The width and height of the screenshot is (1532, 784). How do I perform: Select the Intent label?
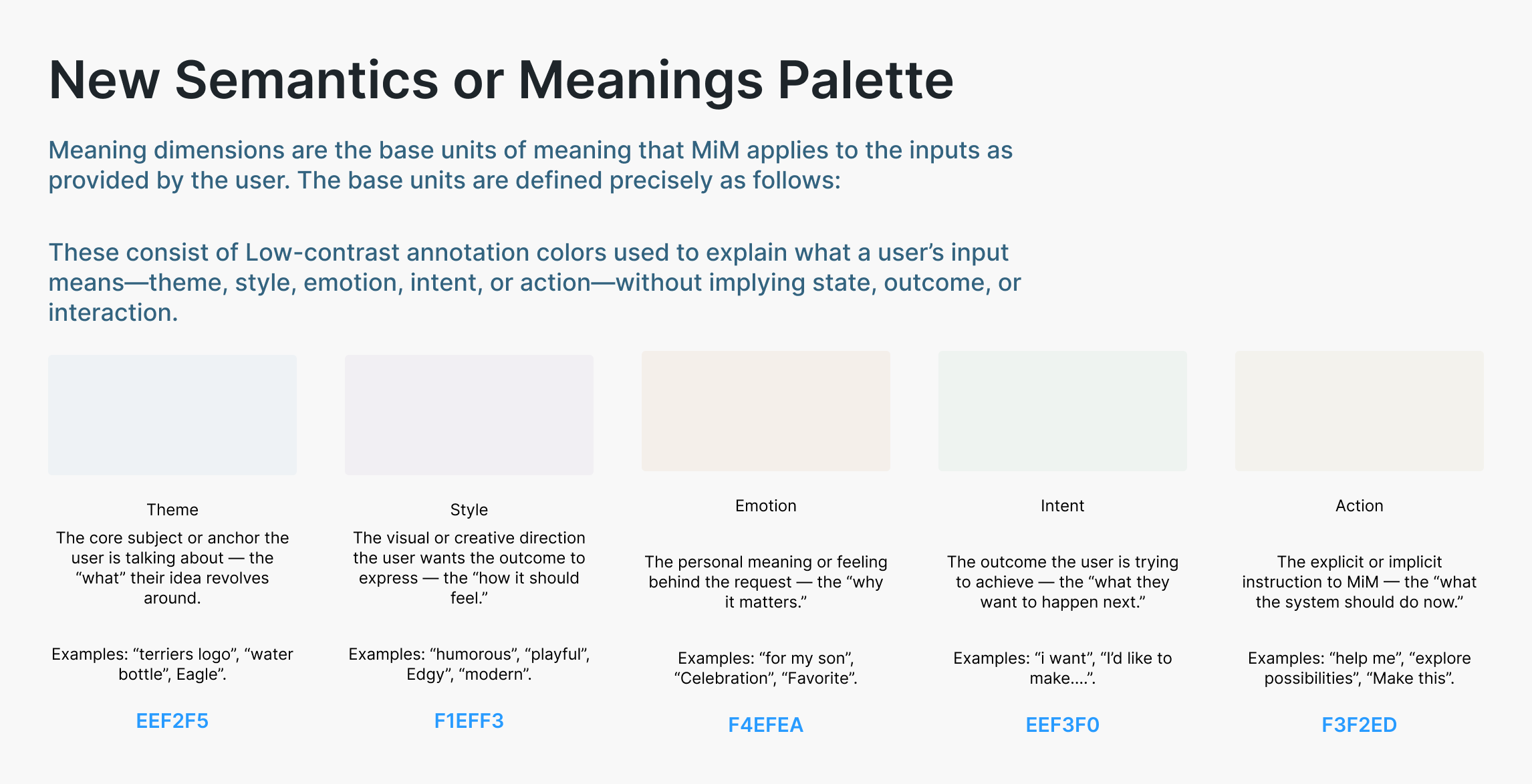point(1063,506)
